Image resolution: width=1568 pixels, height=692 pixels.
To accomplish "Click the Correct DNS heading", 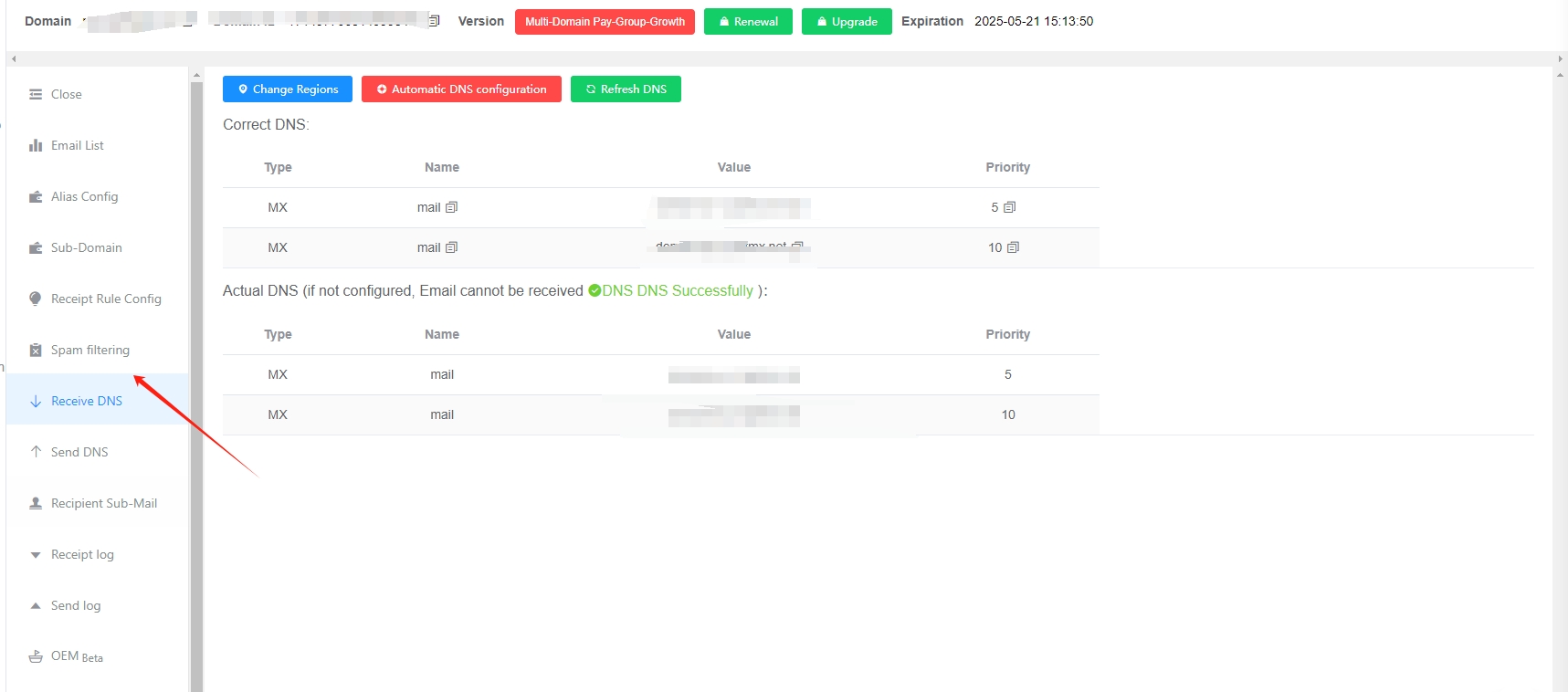I will click(x=266, y=124).
